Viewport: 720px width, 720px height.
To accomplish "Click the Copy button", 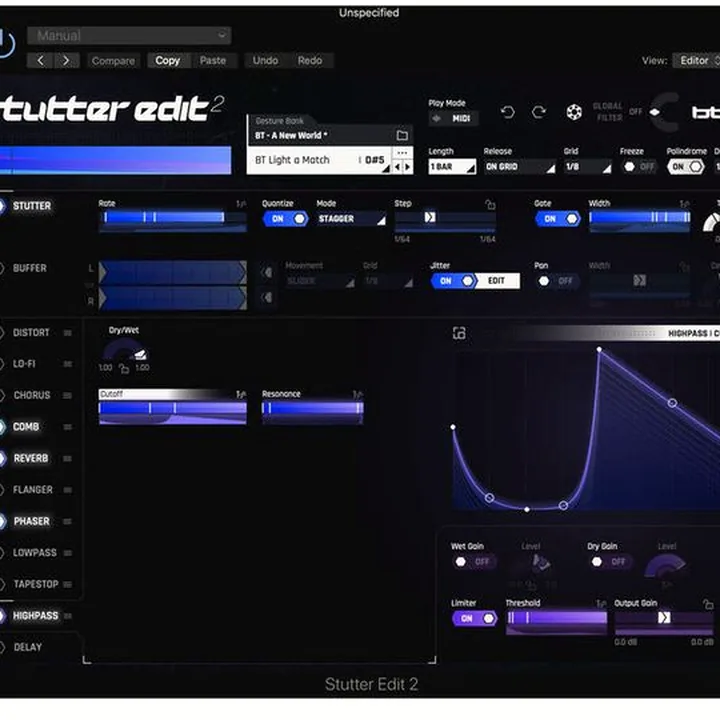I will point(168,60).
